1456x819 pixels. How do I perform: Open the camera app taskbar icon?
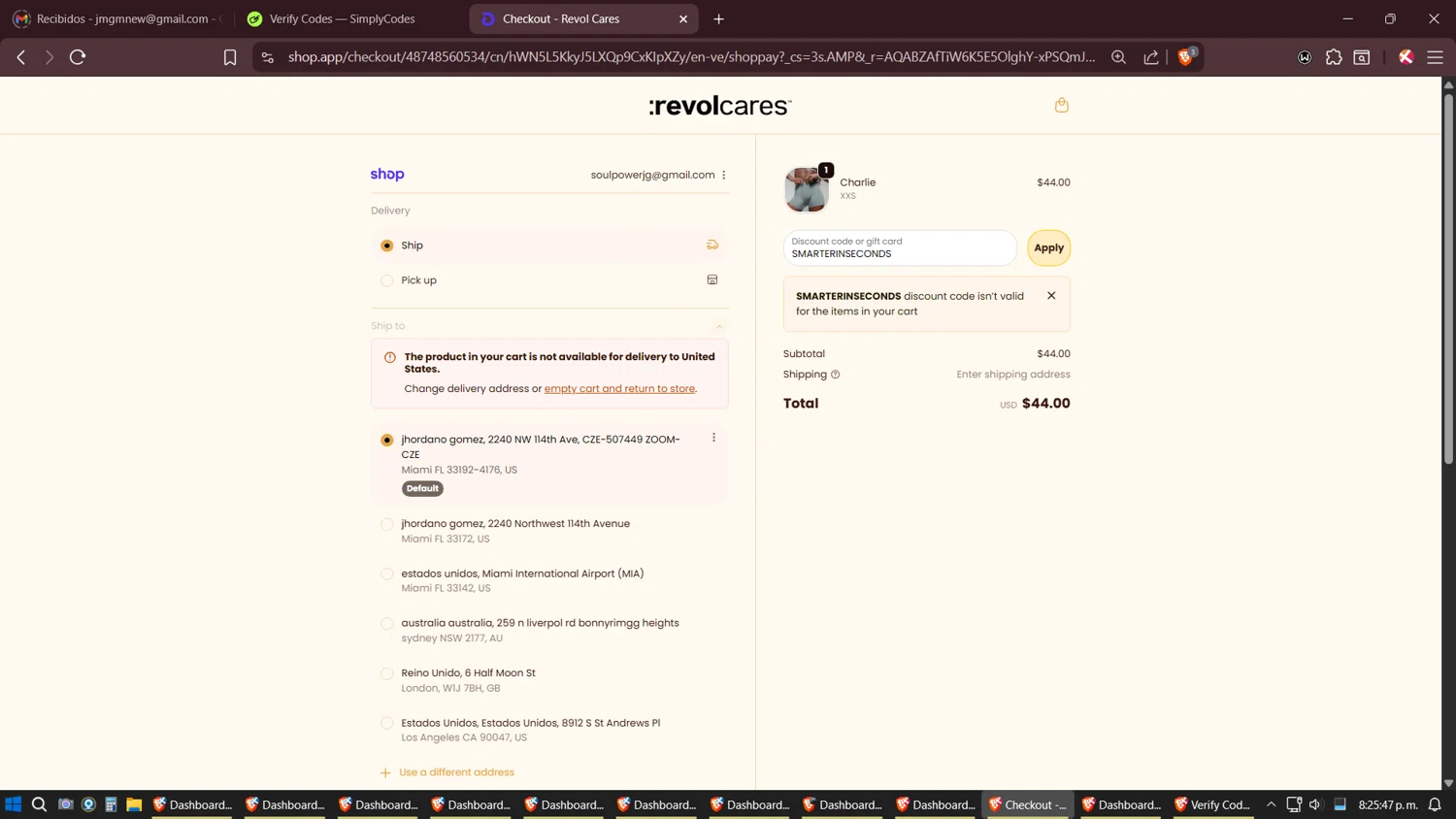(x=65, y=804)
